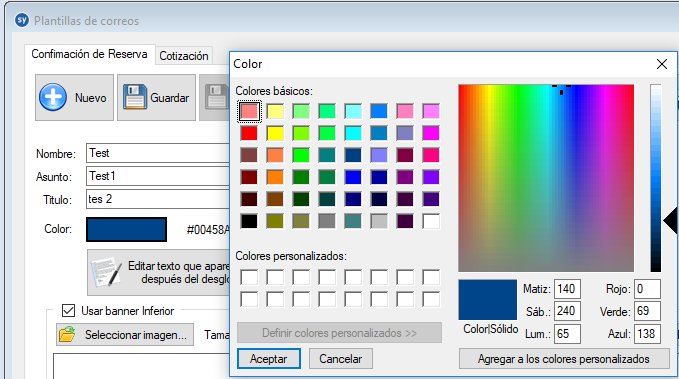
Task: Click the Nuevo button with plus icon
Action: click(74, 97)
